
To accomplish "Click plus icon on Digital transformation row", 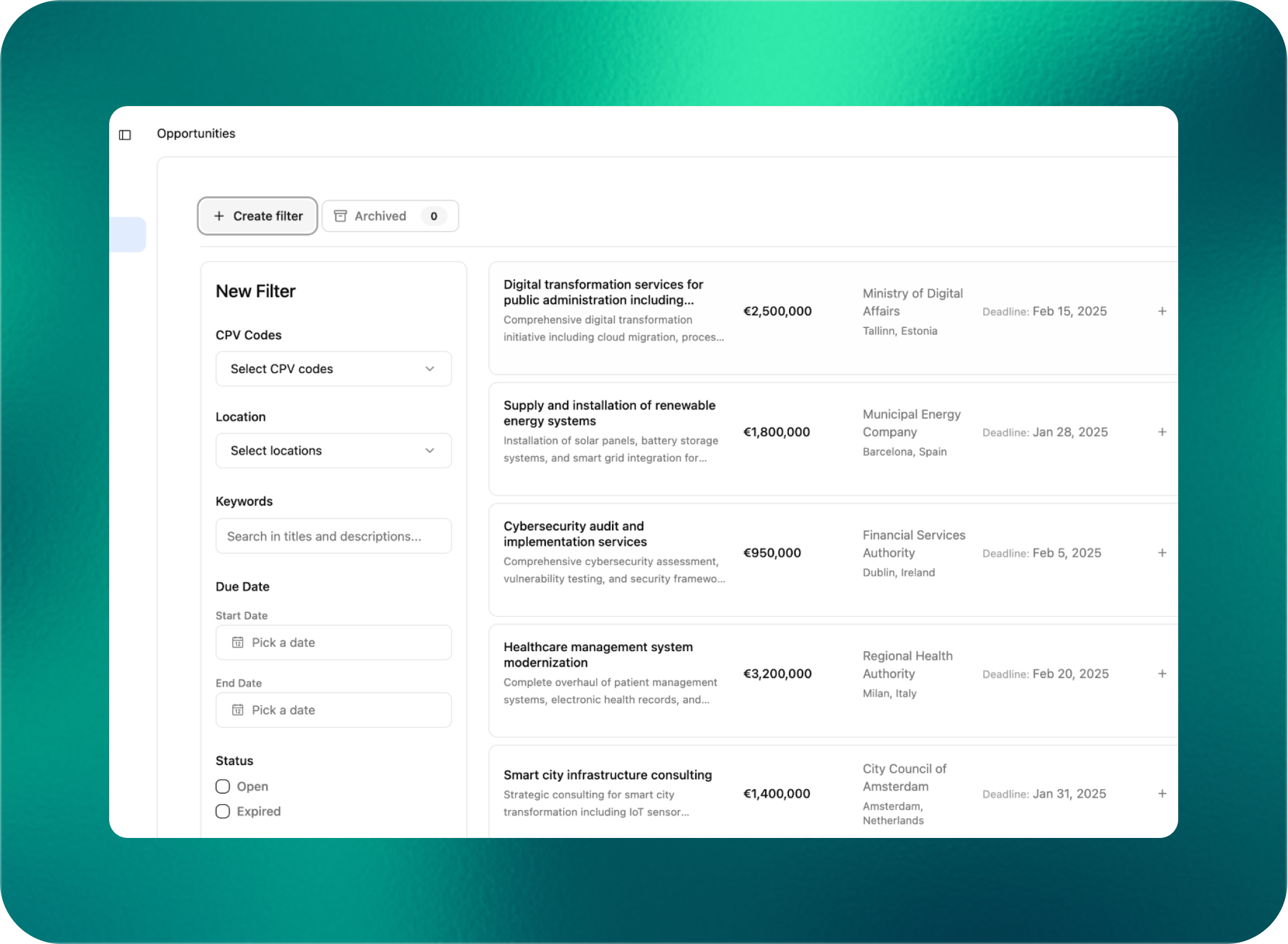I will [x=1162, y=311].
